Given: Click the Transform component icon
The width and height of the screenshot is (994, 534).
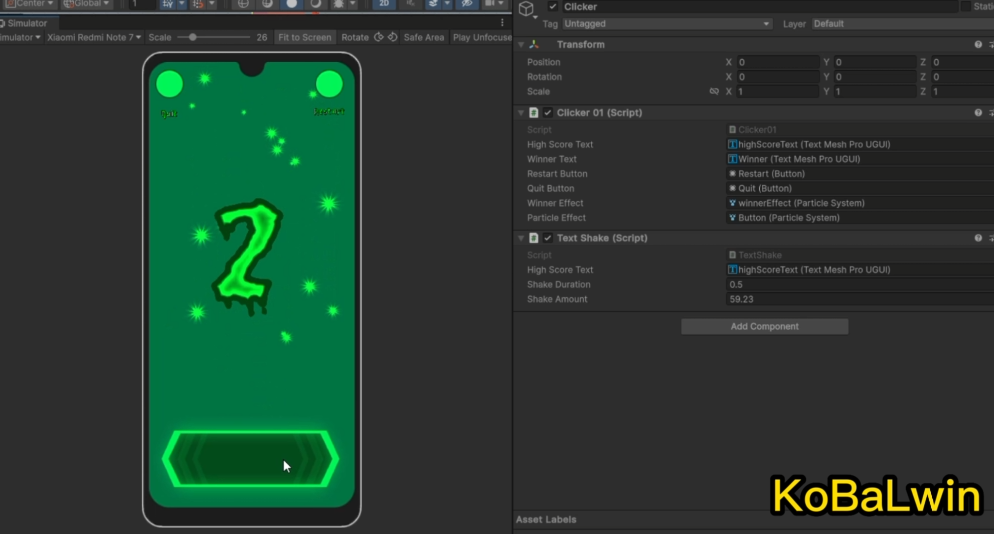Looking at the screenshot, I should [534, 44].
